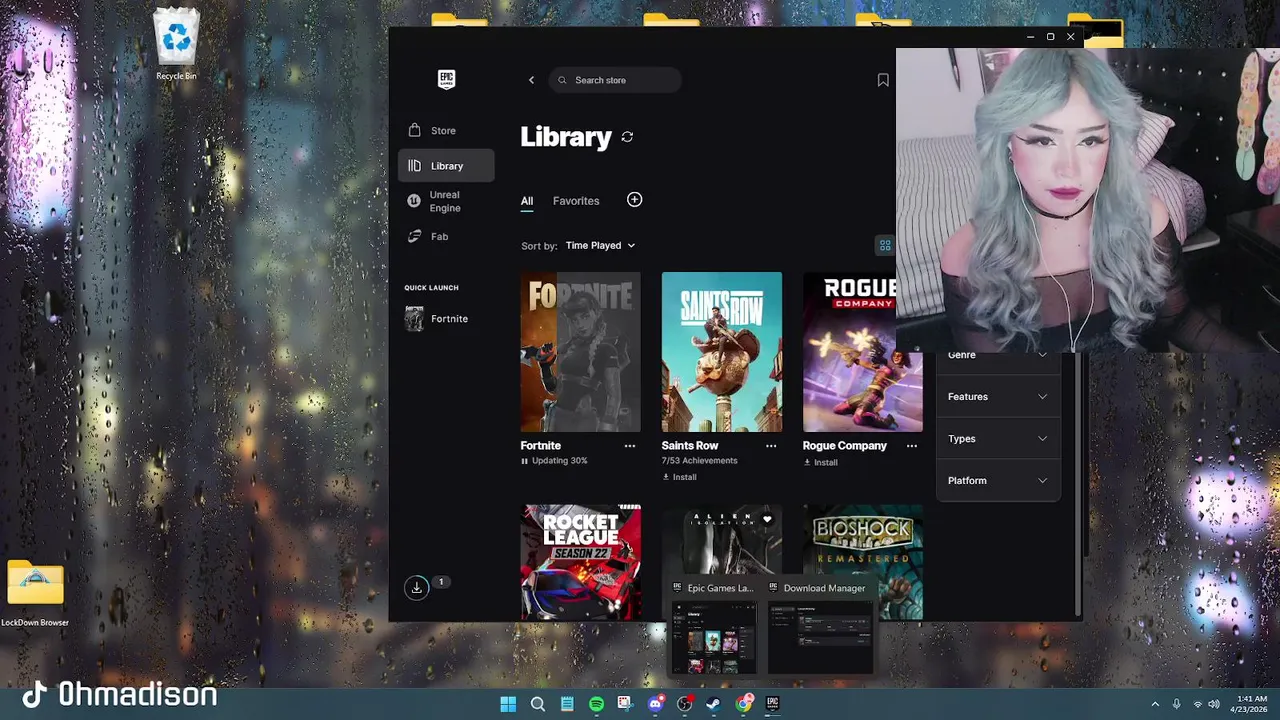Click the Library page scrollbar
The image size is (1280, 720).
[1077, 485]
